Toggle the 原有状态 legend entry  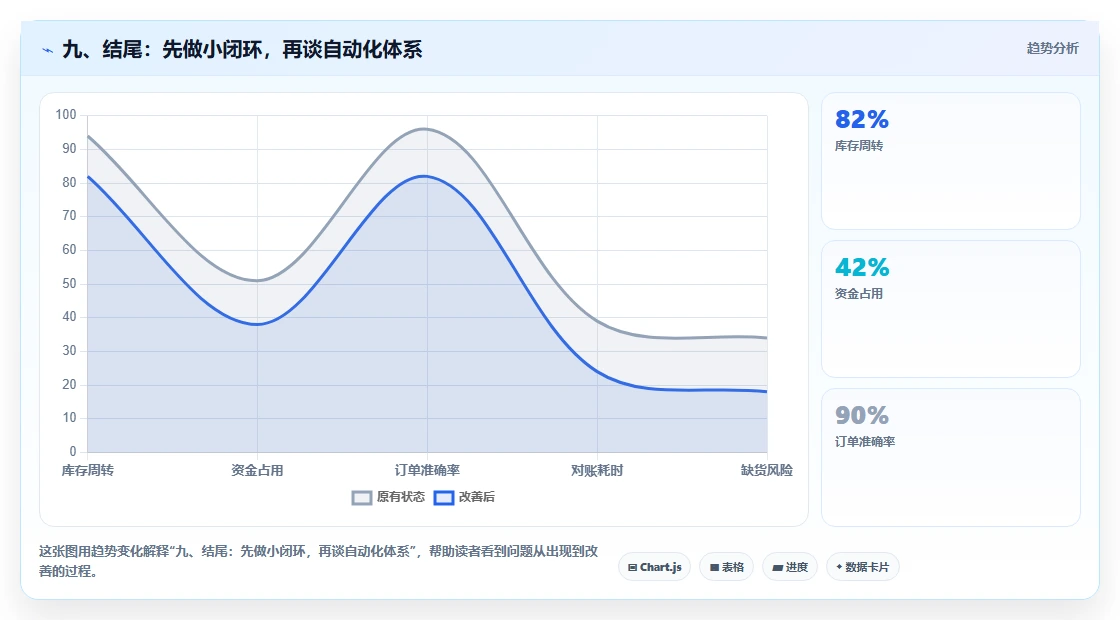click(x=388, y=497)
